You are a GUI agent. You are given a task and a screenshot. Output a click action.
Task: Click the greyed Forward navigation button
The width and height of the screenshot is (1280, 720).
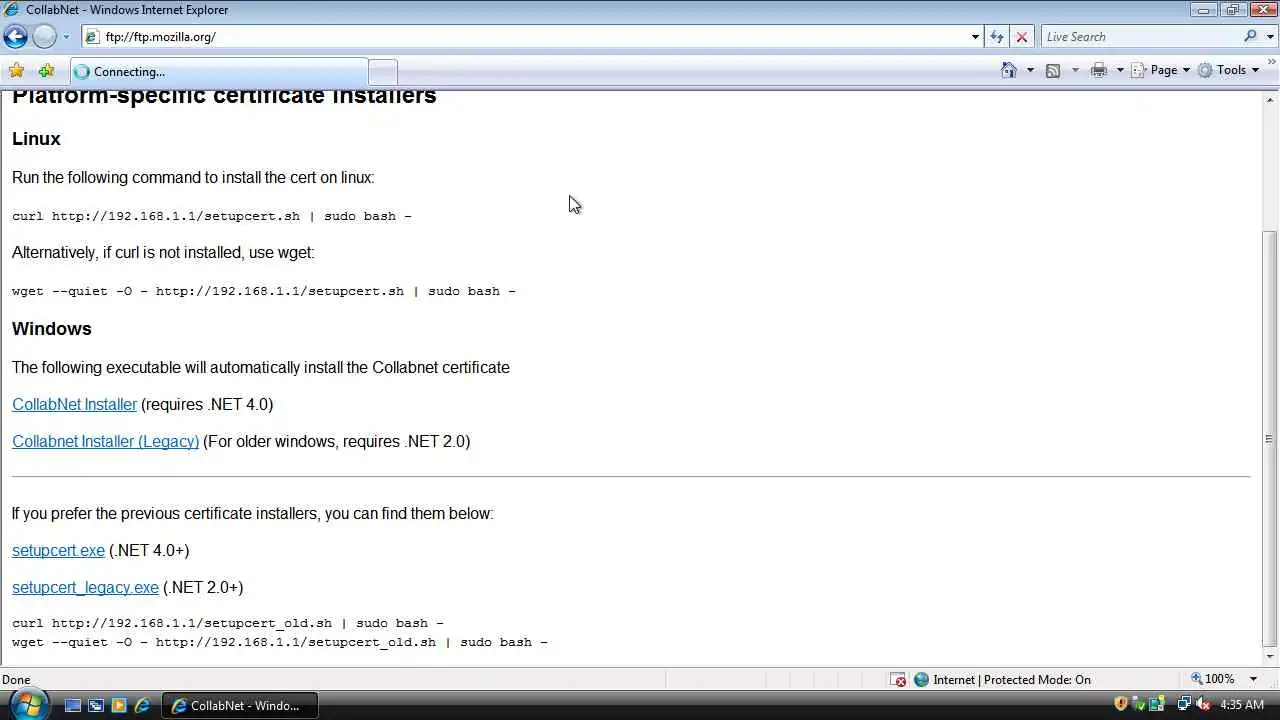pos(44,37)
